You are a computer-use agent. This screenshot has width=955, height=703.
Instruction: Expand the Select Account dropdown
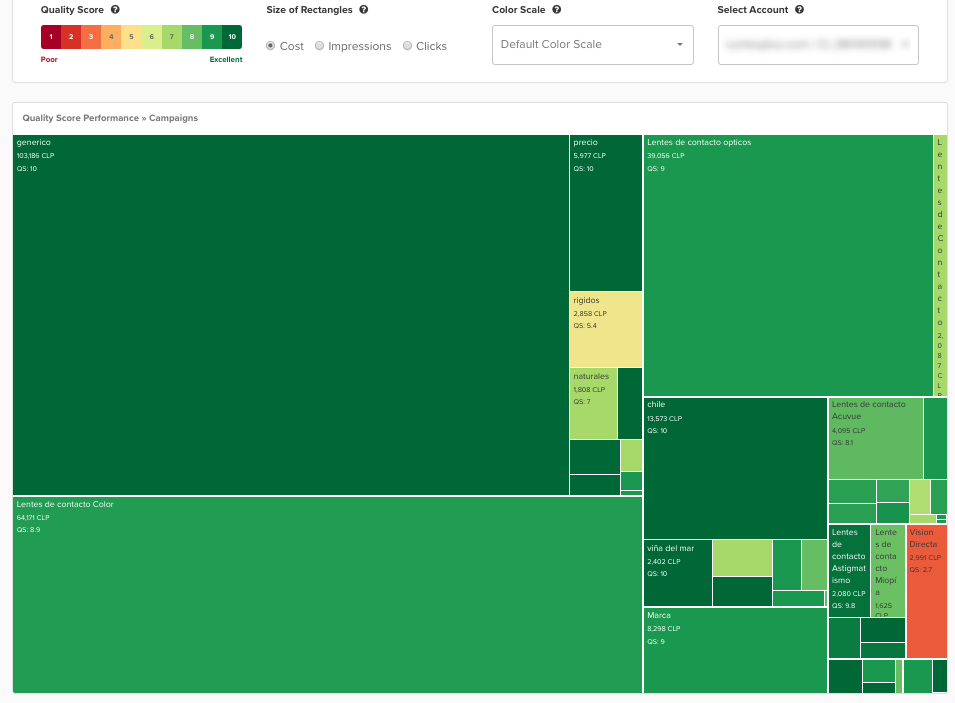click(x=818, y=44)
